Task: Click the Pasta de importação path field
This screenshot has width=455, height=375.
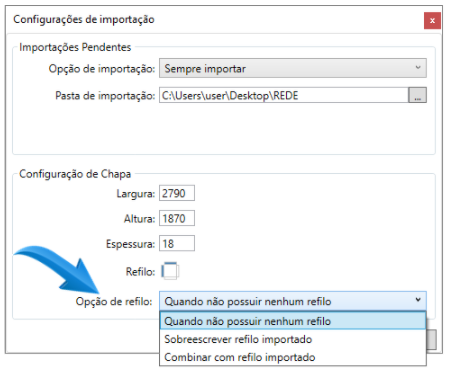Action: (x=284, y=95)
